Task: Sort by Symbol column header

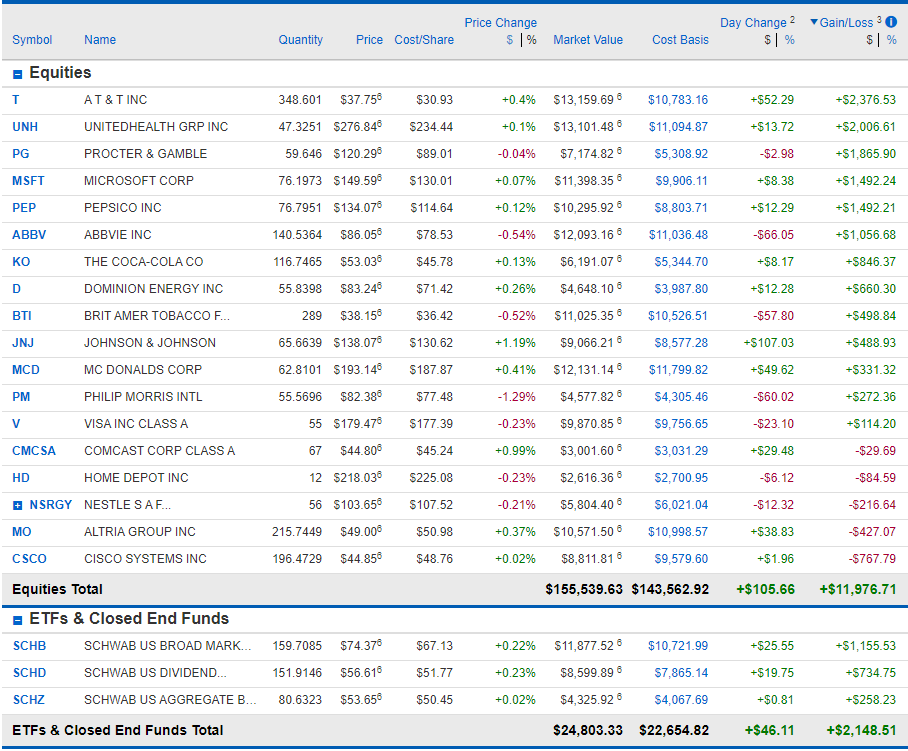Action: click(x=32, y=40)
